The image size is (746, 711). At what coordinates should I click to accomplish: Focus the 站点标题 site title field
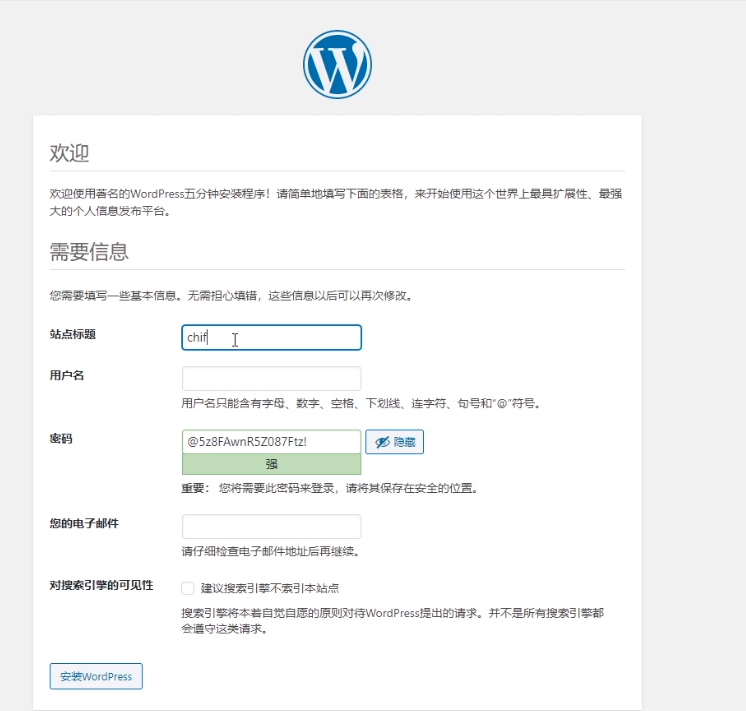click(x=271, y=337)
